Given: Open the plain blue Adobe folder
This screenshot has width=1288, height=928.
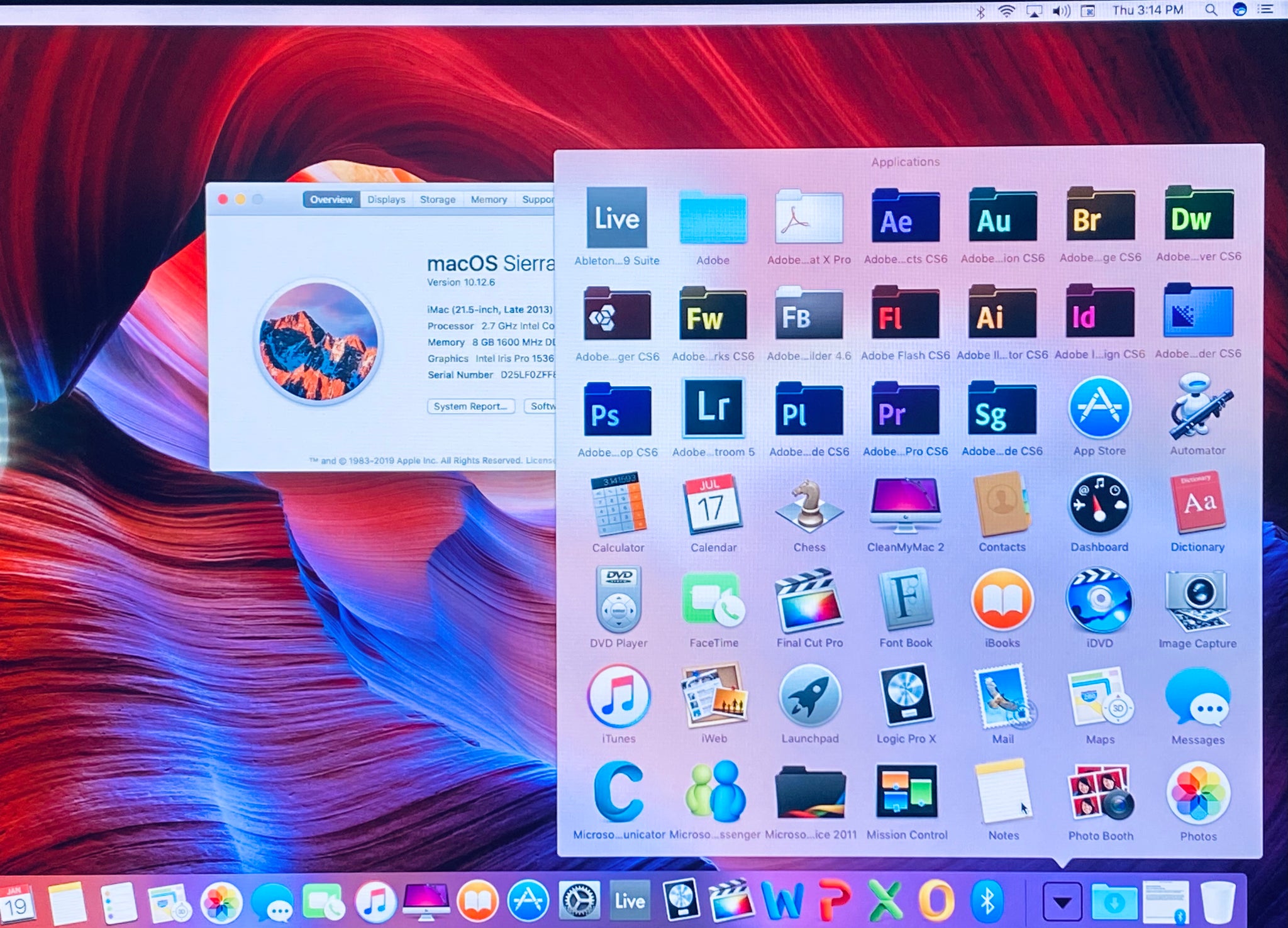Looking at the screenshot, I should pos(713,217).
